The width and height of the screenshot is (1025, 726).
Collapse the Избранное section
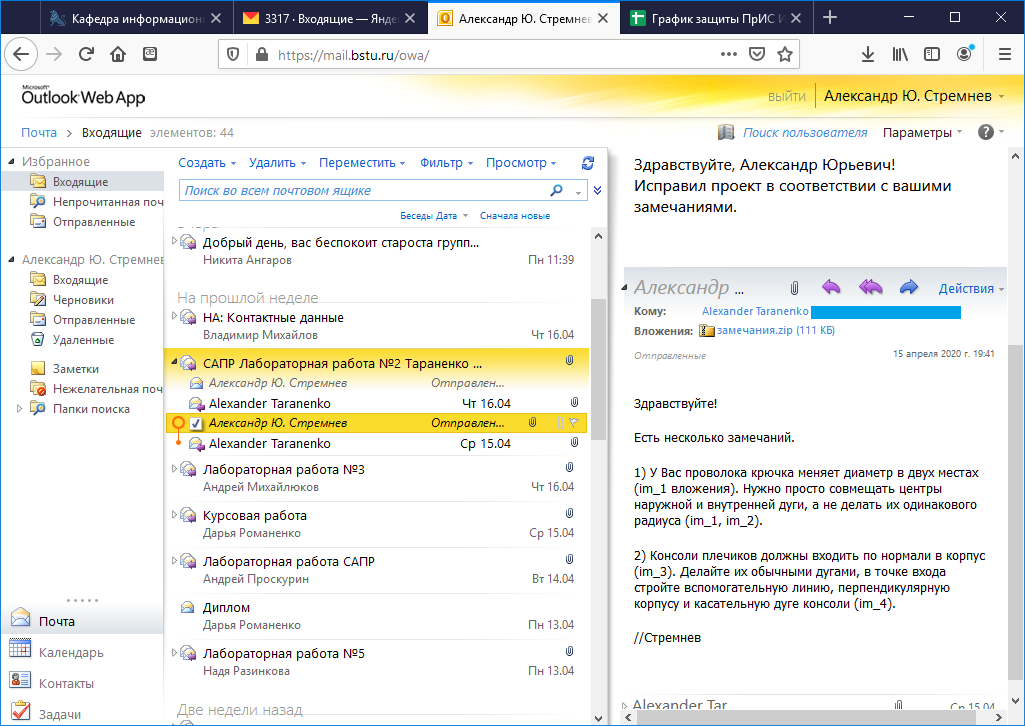[11, 161]
